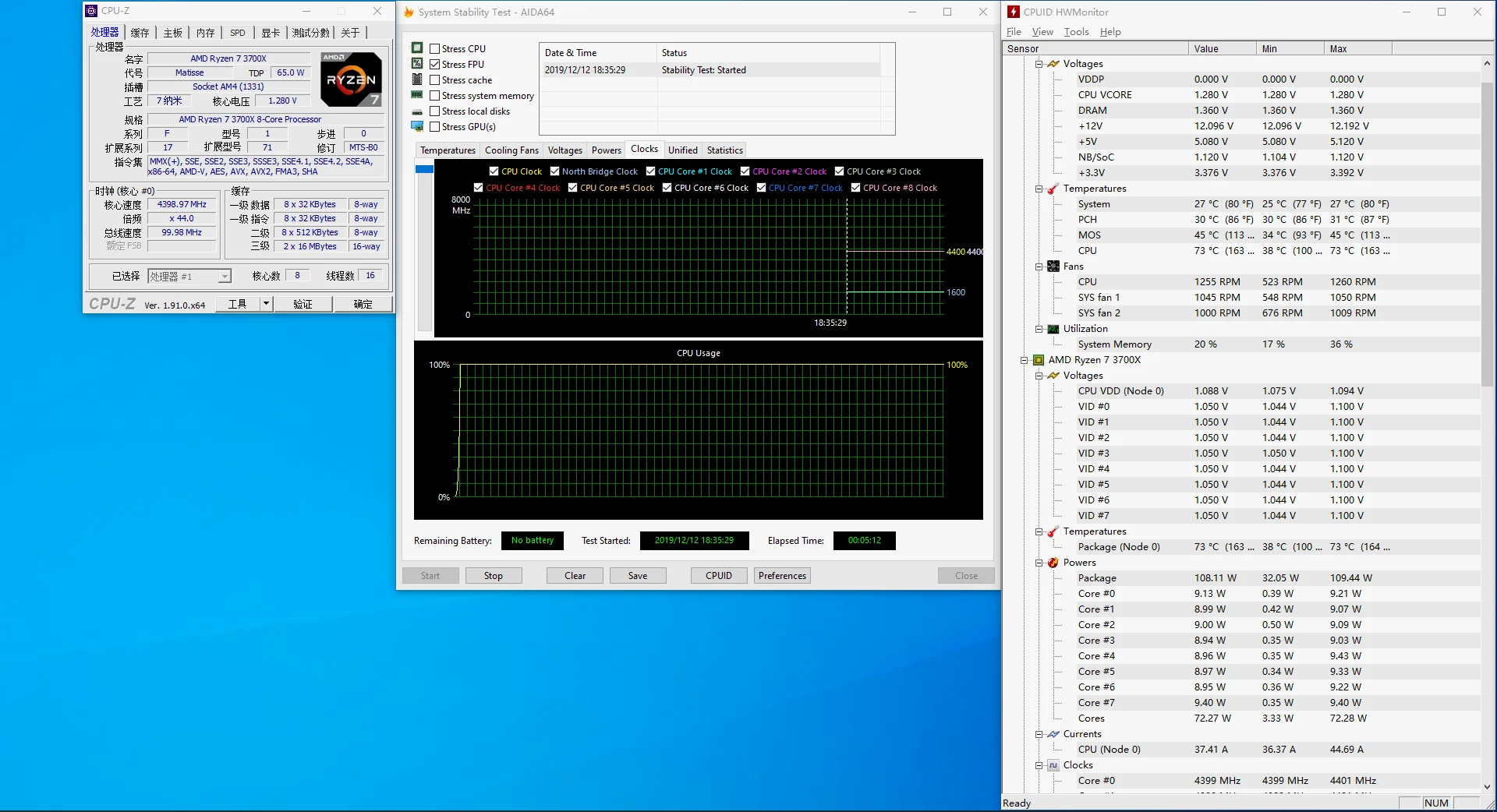Switch to the Statistics tab in AIDA64
1497x812 pixels.
pos(725,150)
